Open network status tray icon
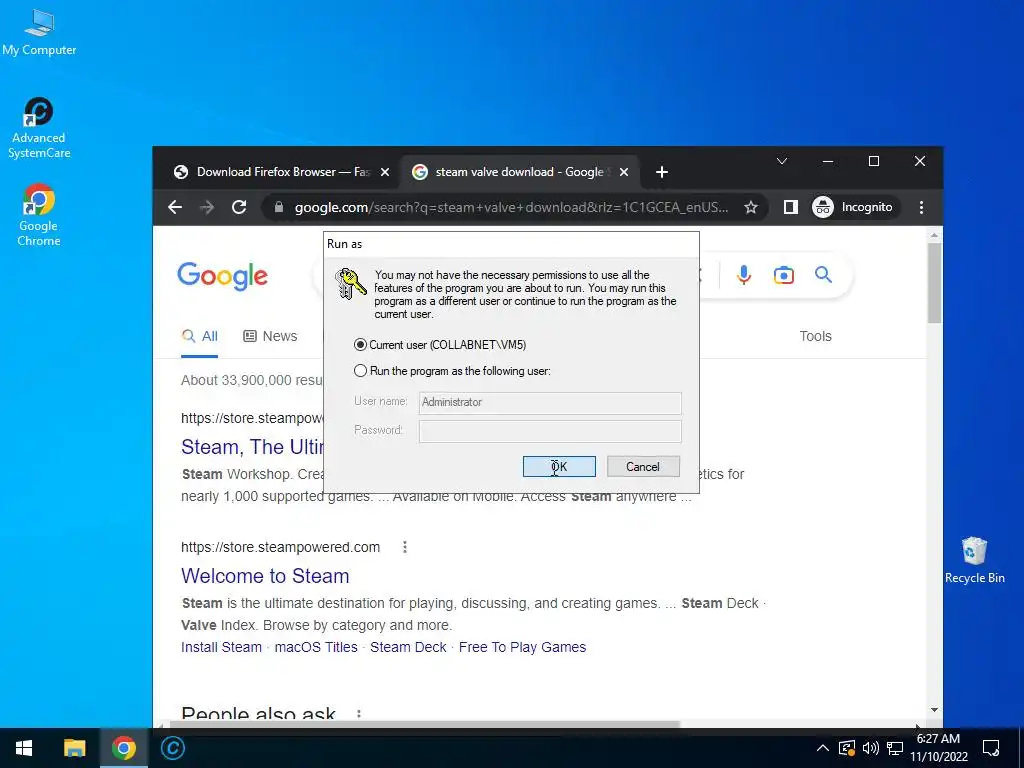Viewport: 1024px width, 768px height. 895,748
